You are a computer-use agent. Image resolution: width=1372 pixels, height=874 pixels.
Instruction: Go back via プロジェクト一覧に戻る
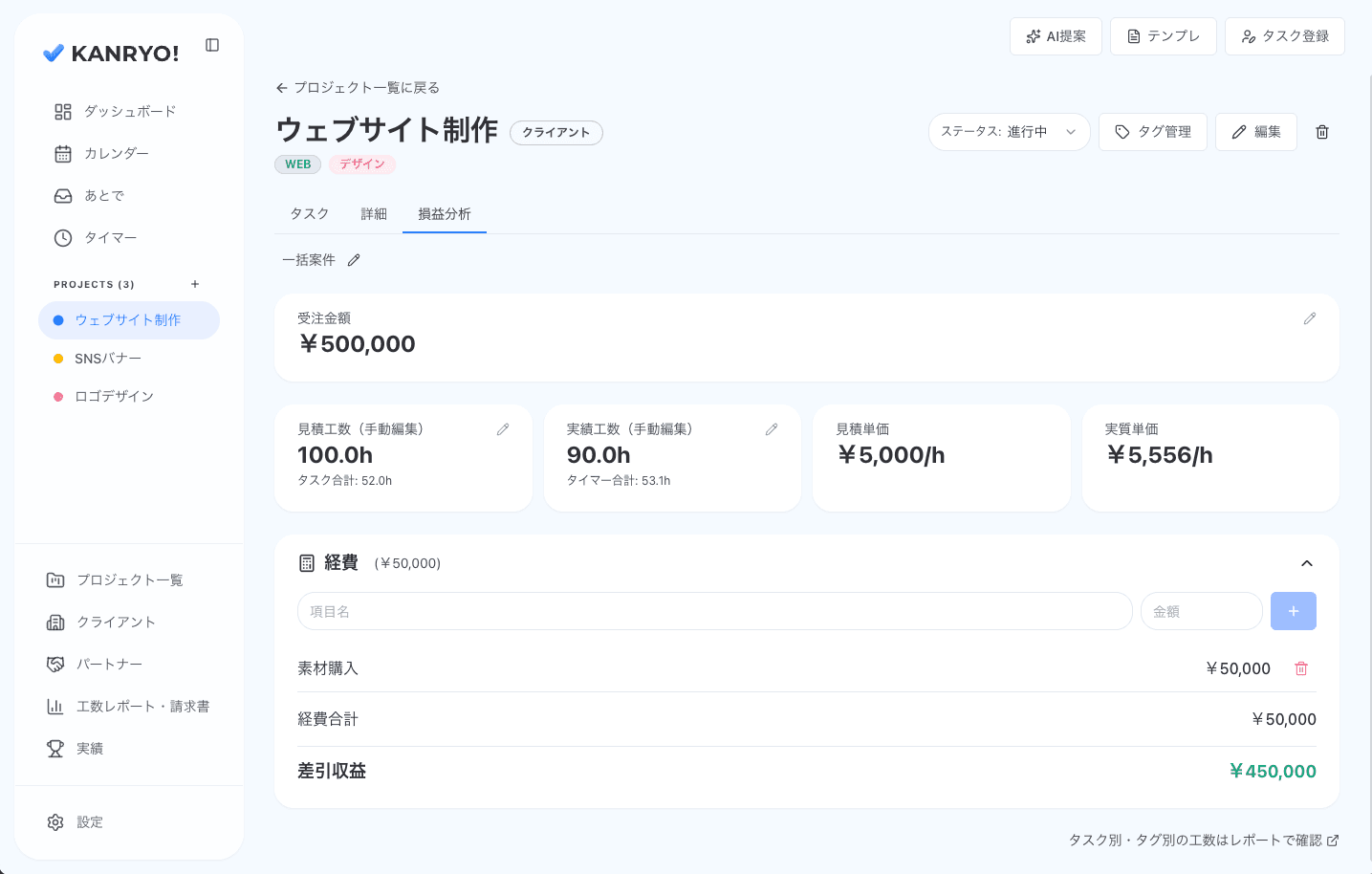click(357, 87)
